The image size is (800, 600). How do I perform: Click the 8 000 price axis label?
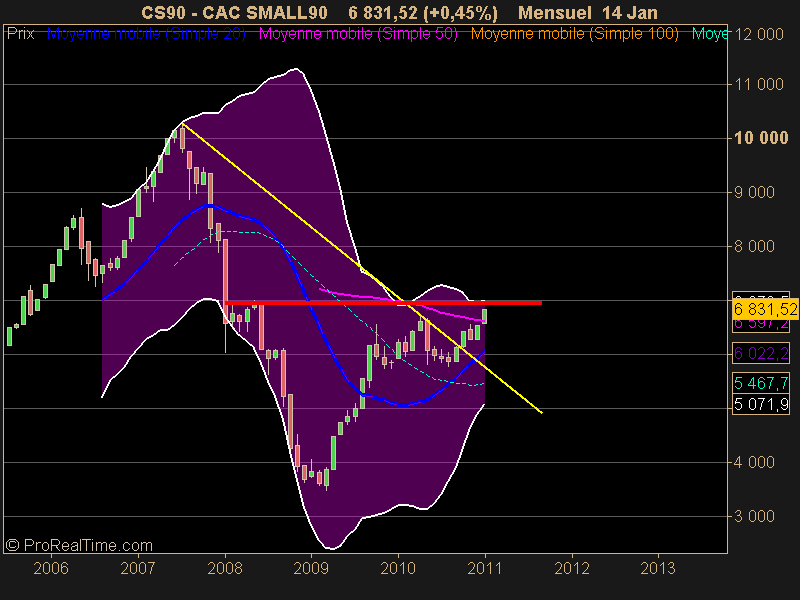pos(755,246)
